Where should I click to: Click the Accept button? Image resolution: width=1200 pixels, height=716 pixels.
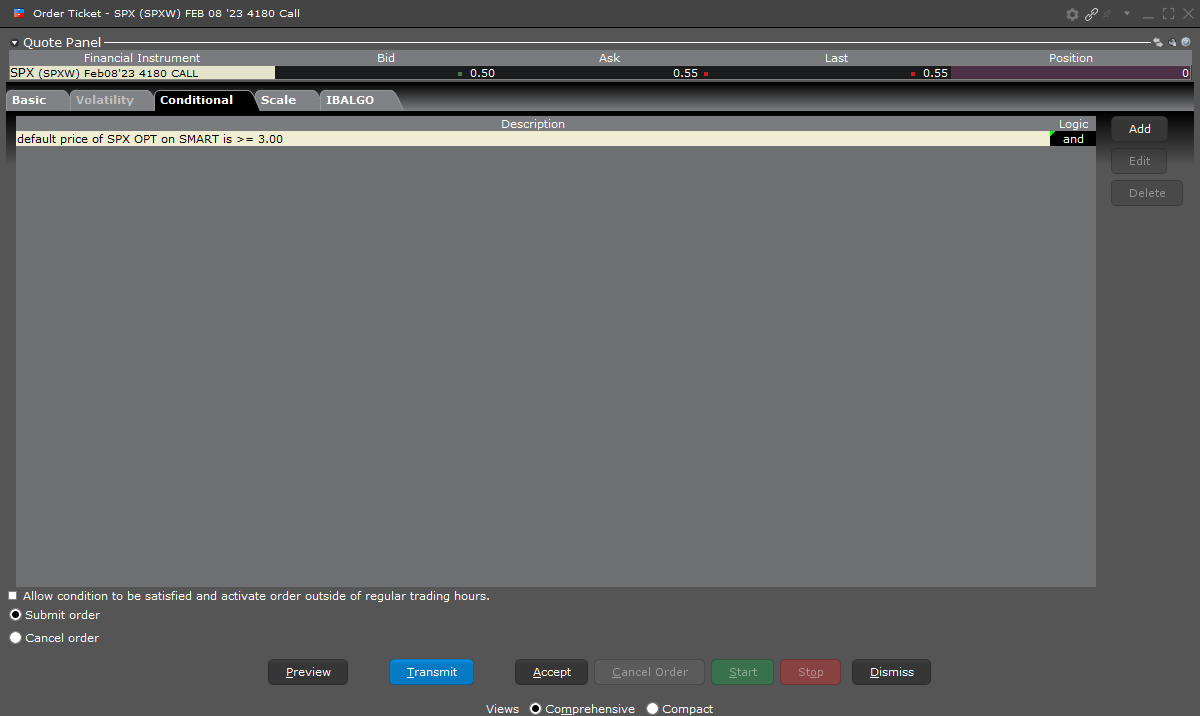pos(552,672)
